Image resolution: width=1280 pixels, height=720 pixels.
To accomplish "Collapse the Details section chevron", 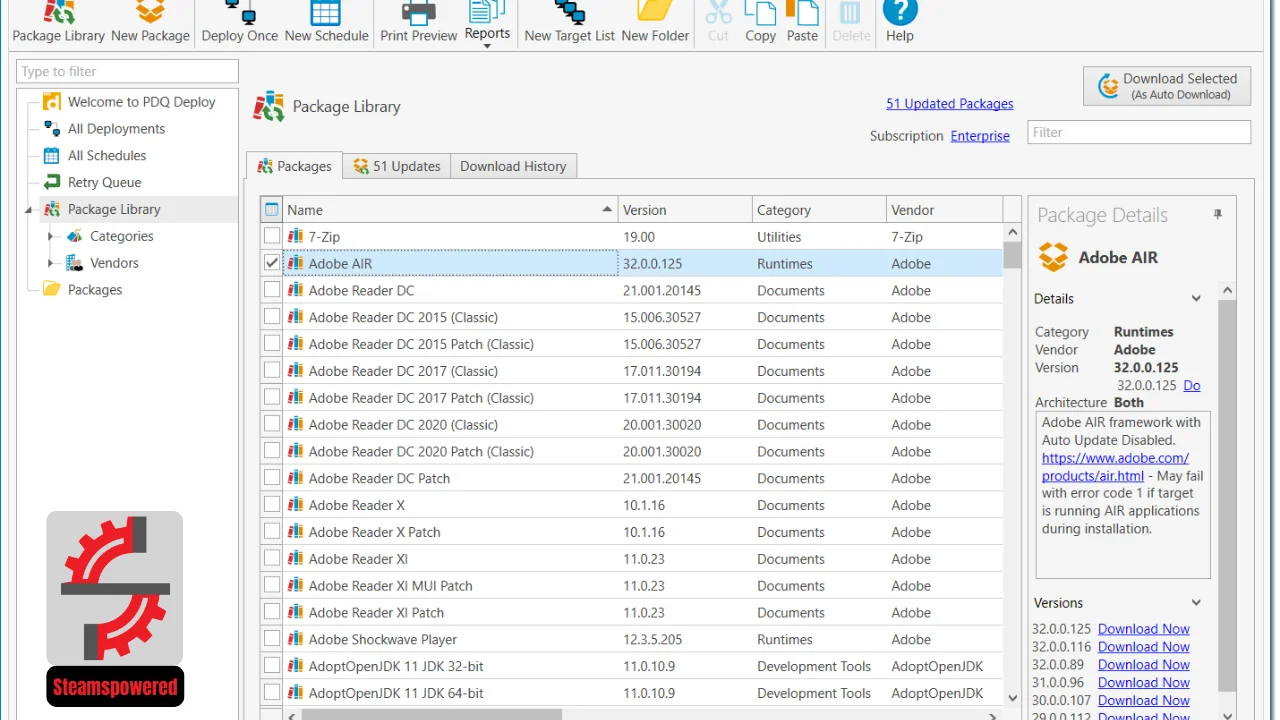I will (x=1196, y=299).
